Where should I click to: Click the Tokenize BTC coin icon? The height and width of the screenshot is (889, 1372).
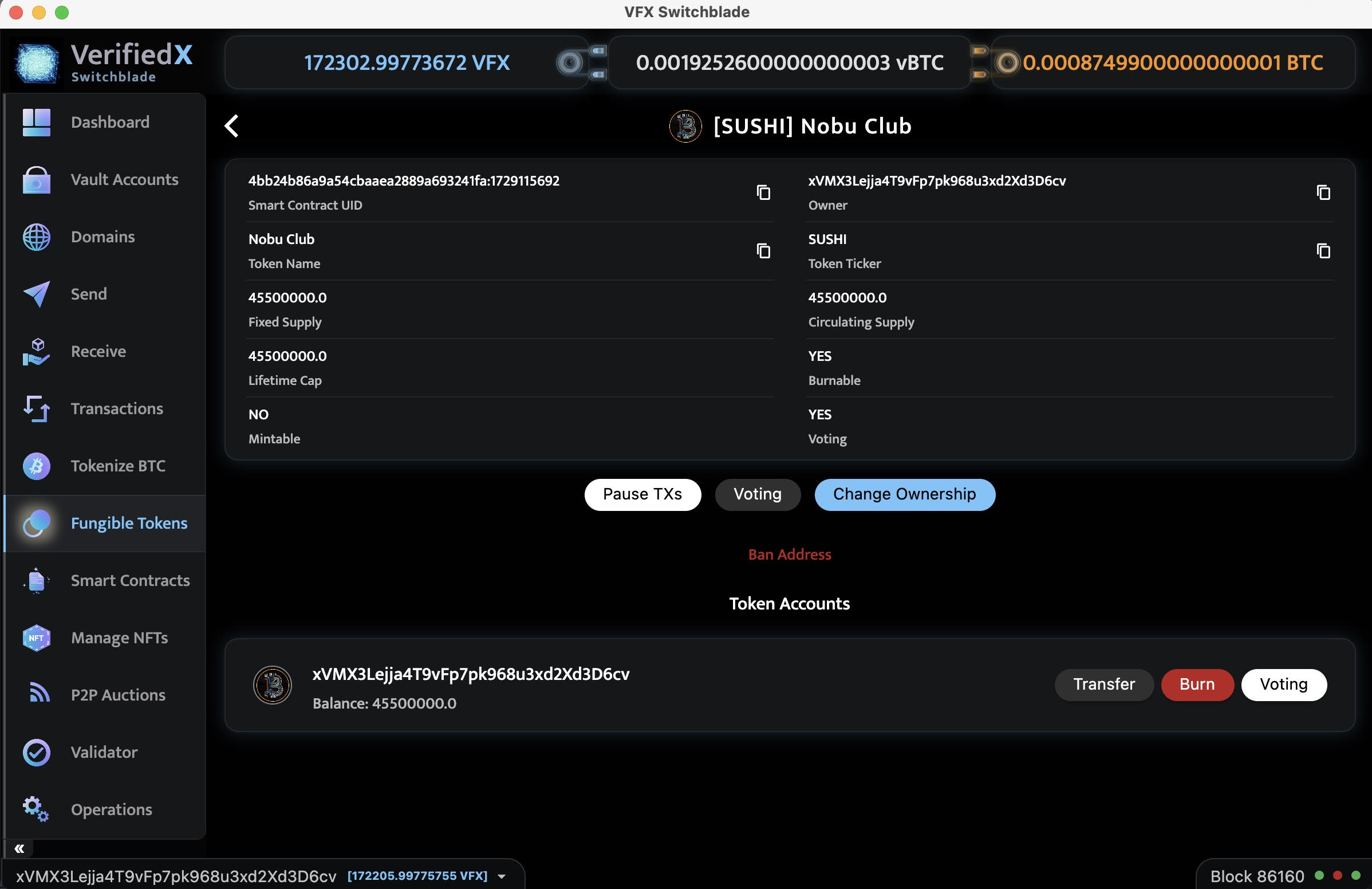(36, 466)
